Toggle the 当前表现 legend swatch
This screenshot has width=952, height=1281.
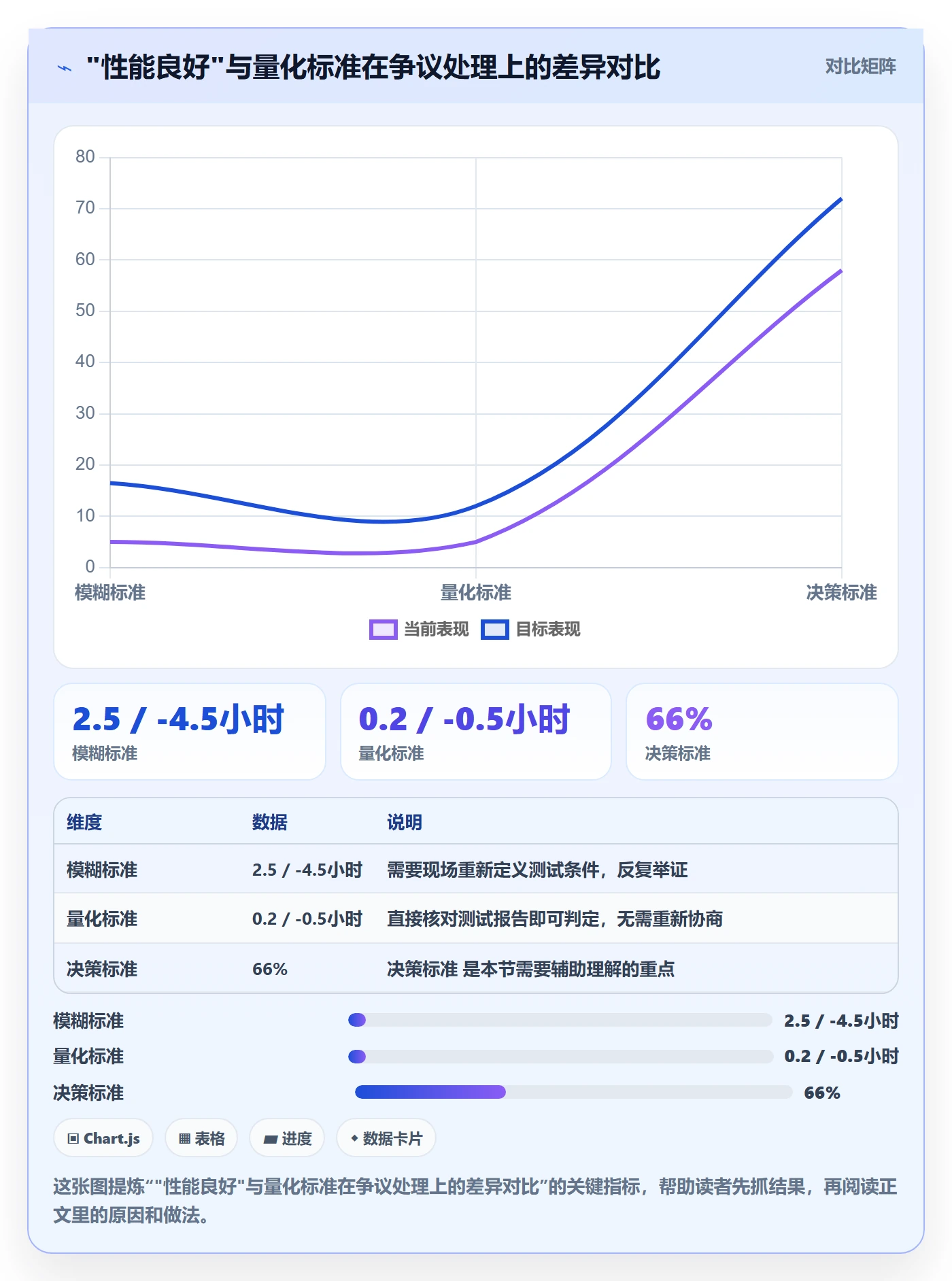coord(383,630)
